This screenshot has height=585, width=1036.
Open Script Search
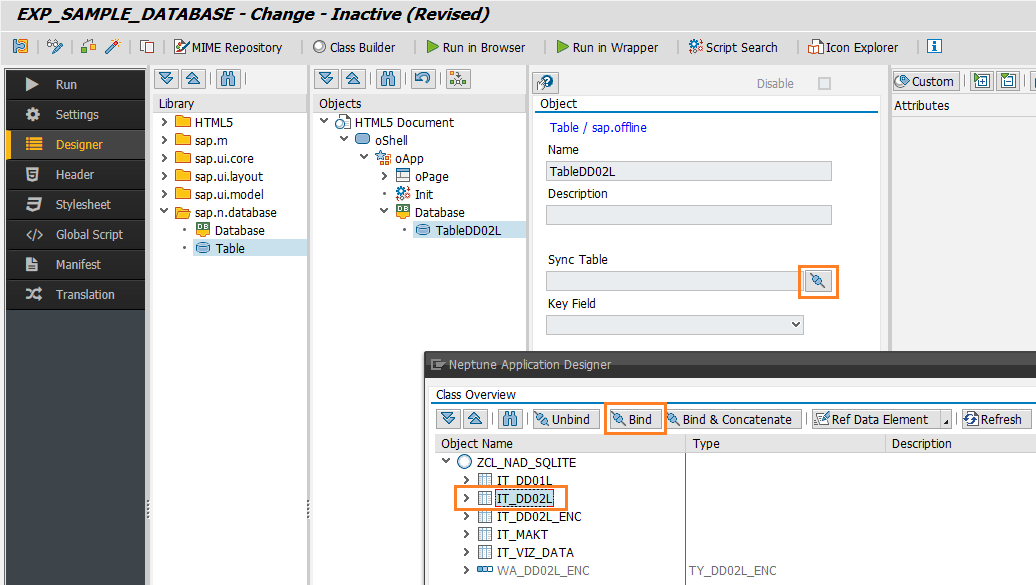[x=734, y=46]
